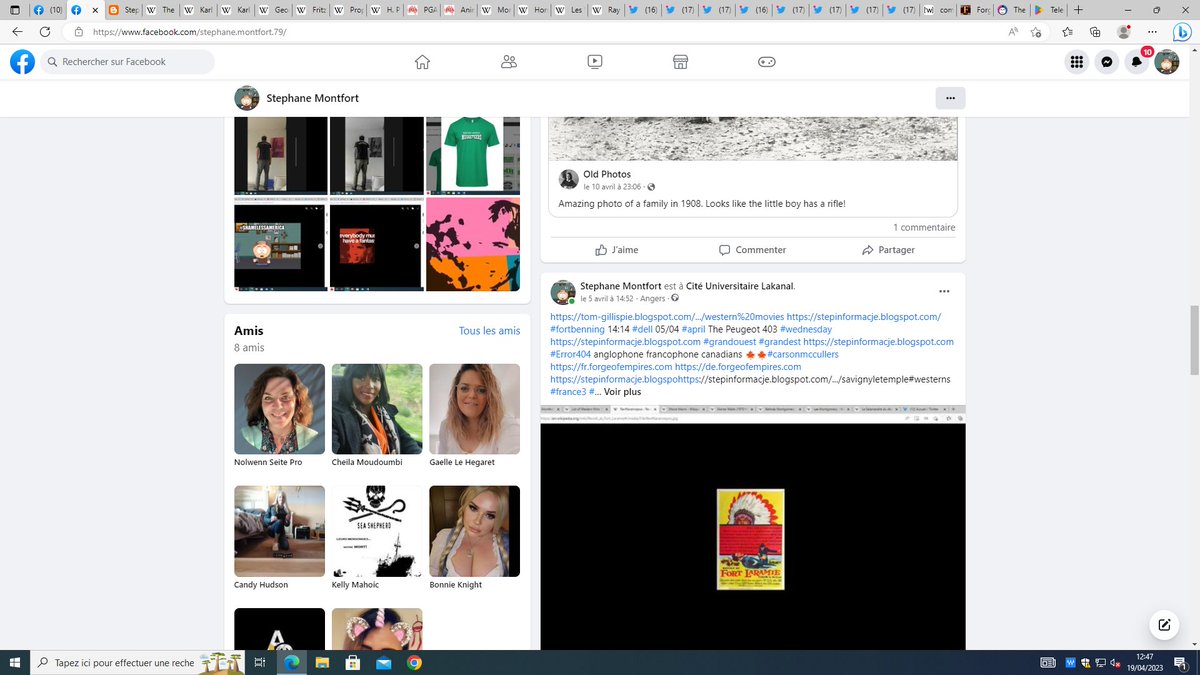Switch to the Blogger 'Step' tab

(123, 9)
